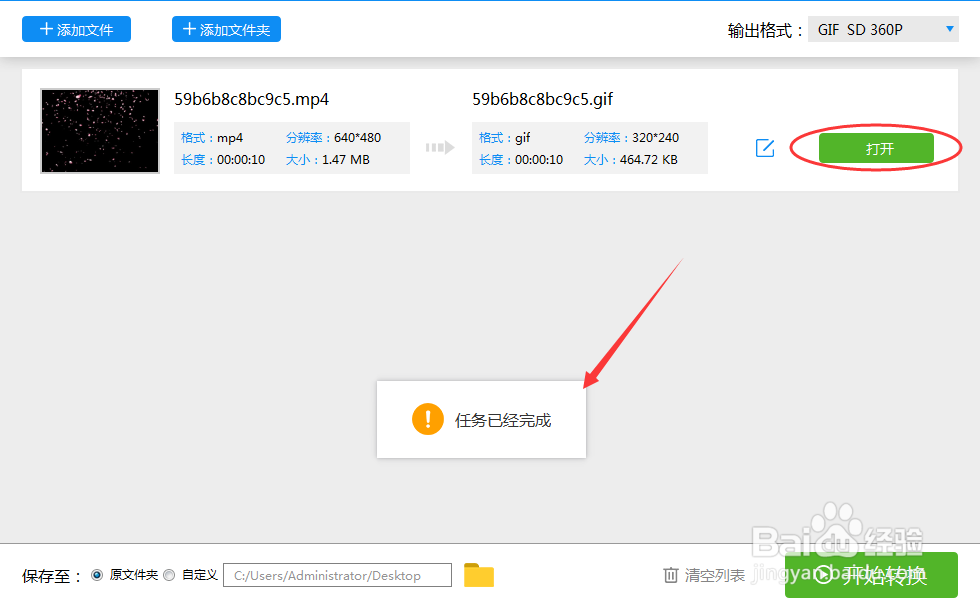This screenshot has width=980, height=607.
Task: Click the output resolution 320*240
Action: [656, 138]
